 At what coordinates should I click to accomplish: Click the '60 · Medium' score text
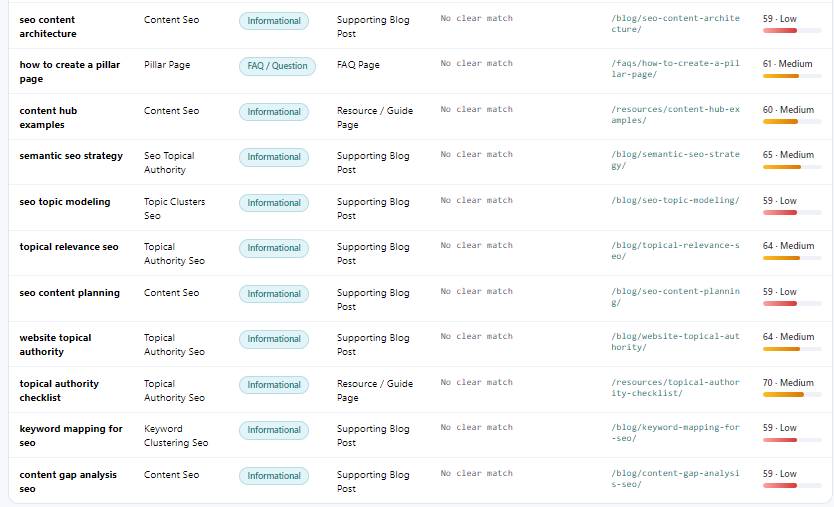(x=788, y=110)
